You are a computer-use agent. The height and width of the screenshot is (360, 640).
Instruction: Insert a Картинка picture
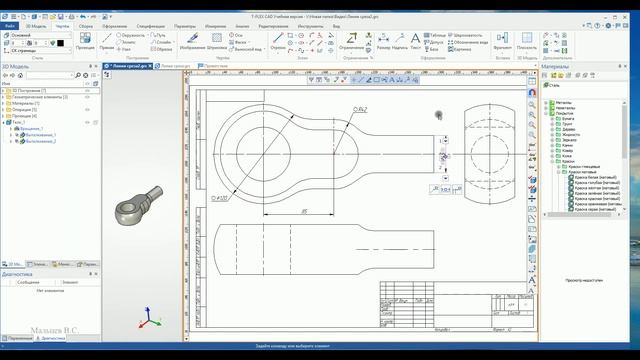[x=460, y=49]
